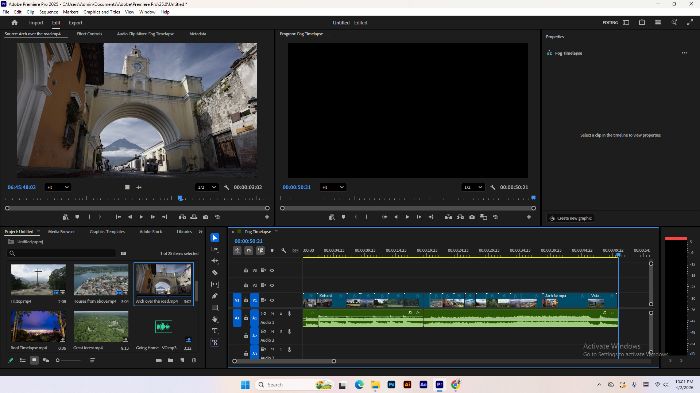Screen dimensions: 700x393
Task: Toggle Snap in the timeline
Action: click(x=249, y=251)
